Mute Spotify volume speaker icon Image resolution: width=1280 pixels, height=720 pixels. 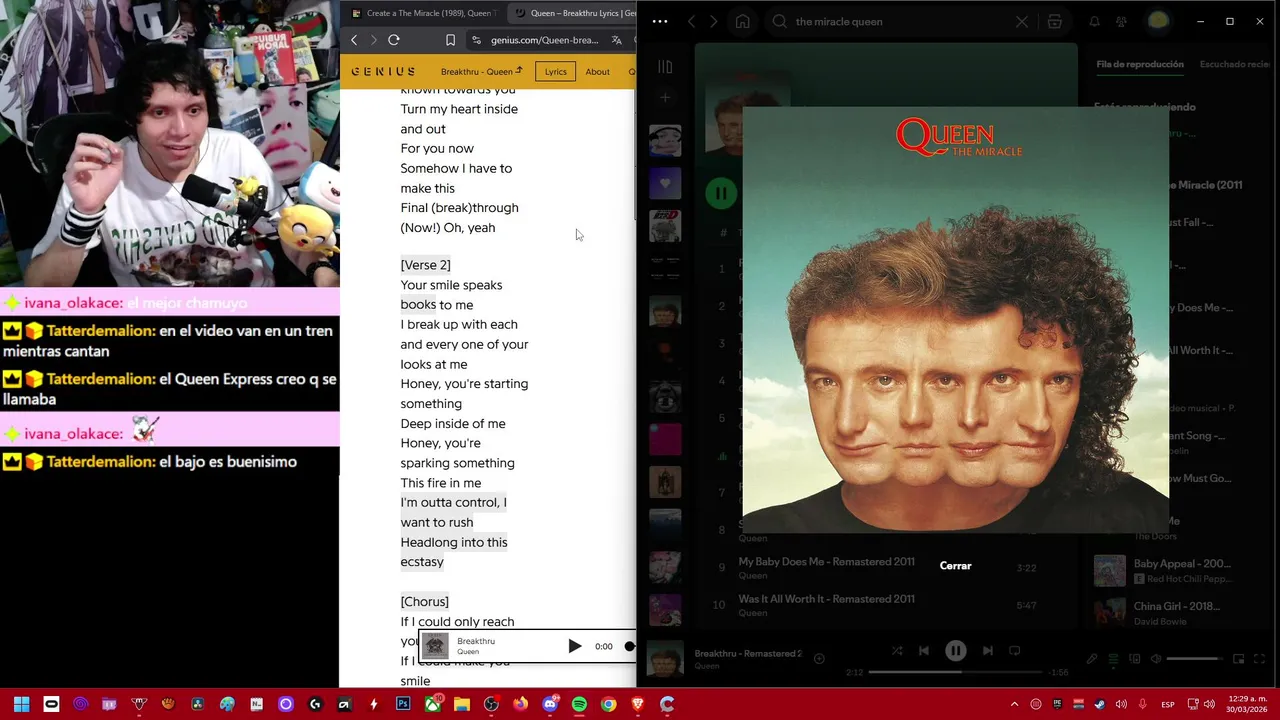point(1156,659)
